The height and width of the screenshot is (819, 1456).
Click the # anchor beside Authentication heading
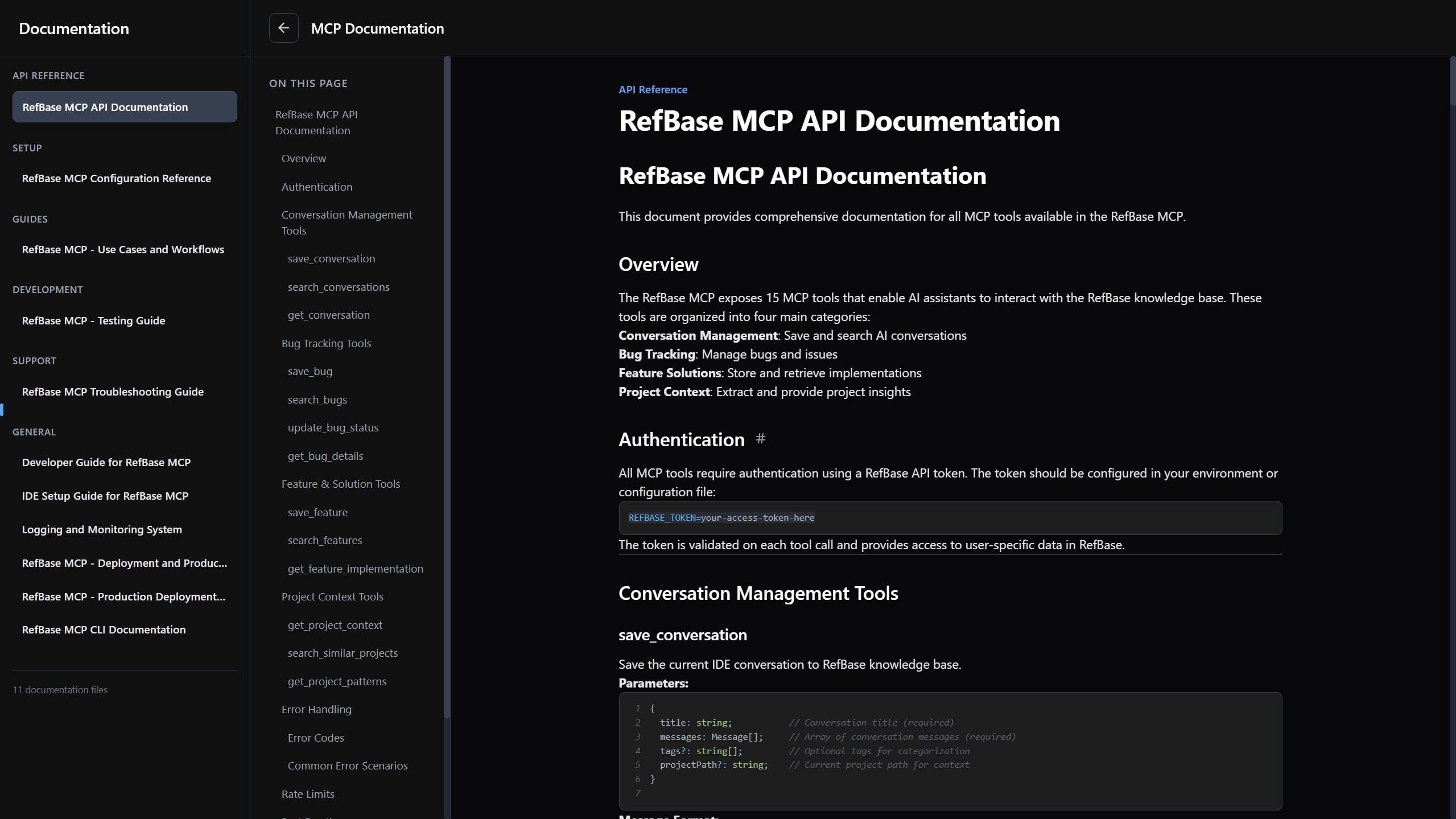click(760, 439)
